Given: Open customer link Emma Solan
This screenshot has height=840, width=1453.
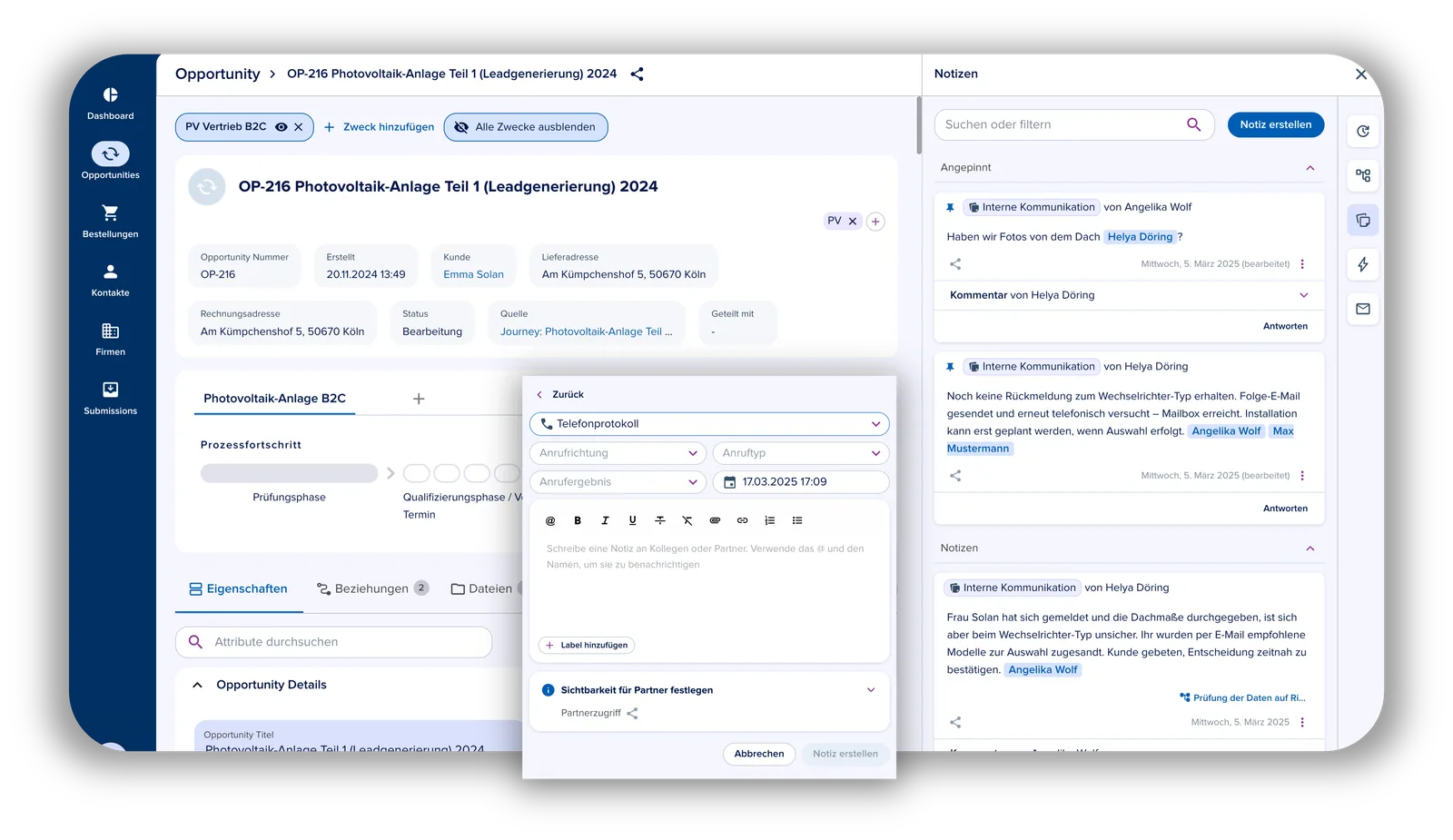Looking at the screenshot, I should [473, 274].
